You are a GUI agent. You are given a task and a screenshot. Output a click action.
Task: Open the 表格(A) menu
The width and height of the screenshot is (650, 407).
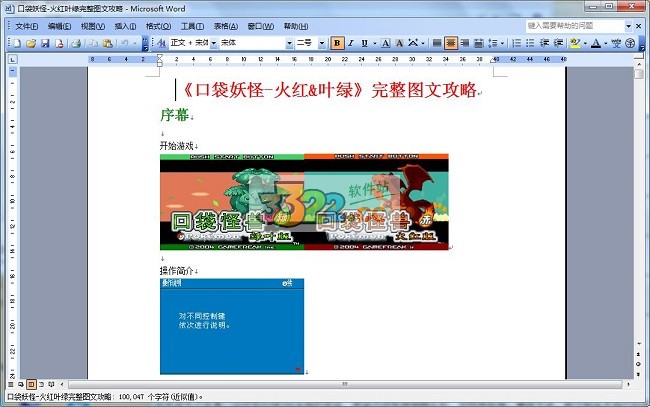(226, 26)
